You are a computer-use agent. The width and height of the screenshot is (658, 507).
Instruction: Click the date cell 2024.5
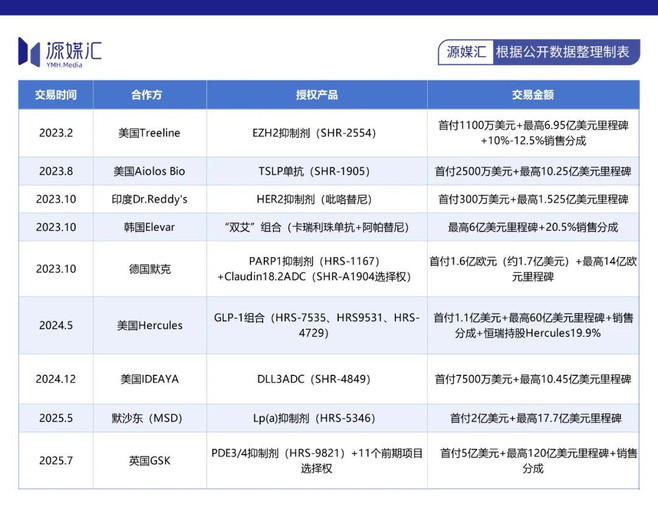tap(56, 325)
